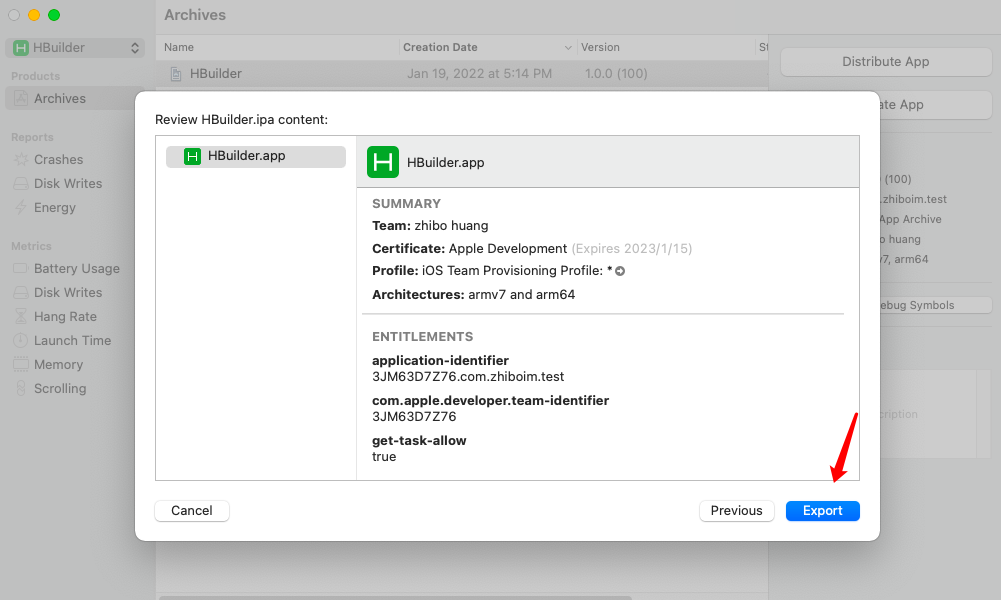Sort archives by Creation Date column chevron
The image size is (1001, 600).
568,48
